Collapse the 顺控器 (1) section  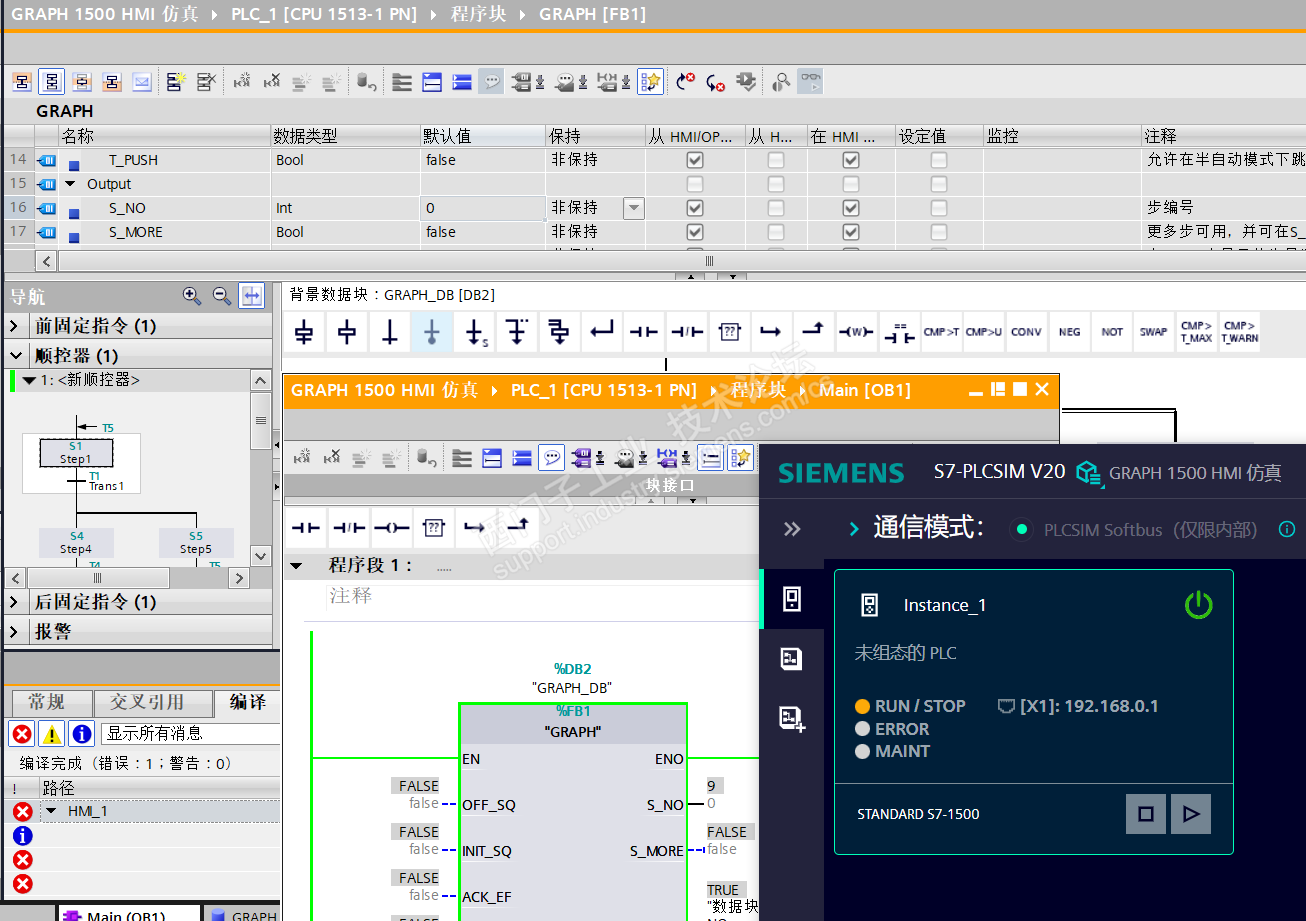[15, 355]
